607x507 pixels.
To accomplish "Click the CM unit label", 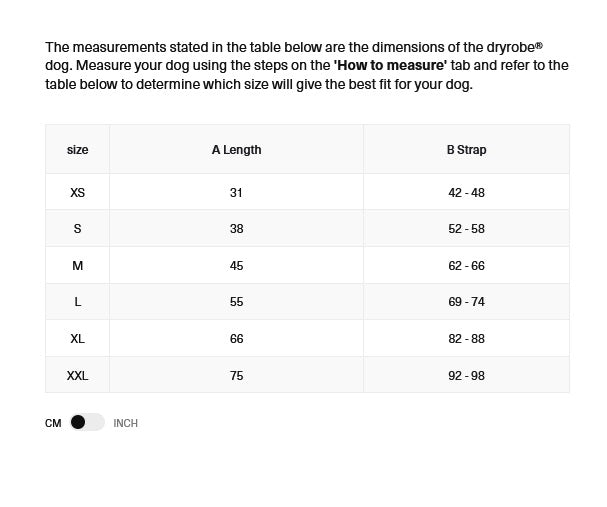I will [53, 423].
